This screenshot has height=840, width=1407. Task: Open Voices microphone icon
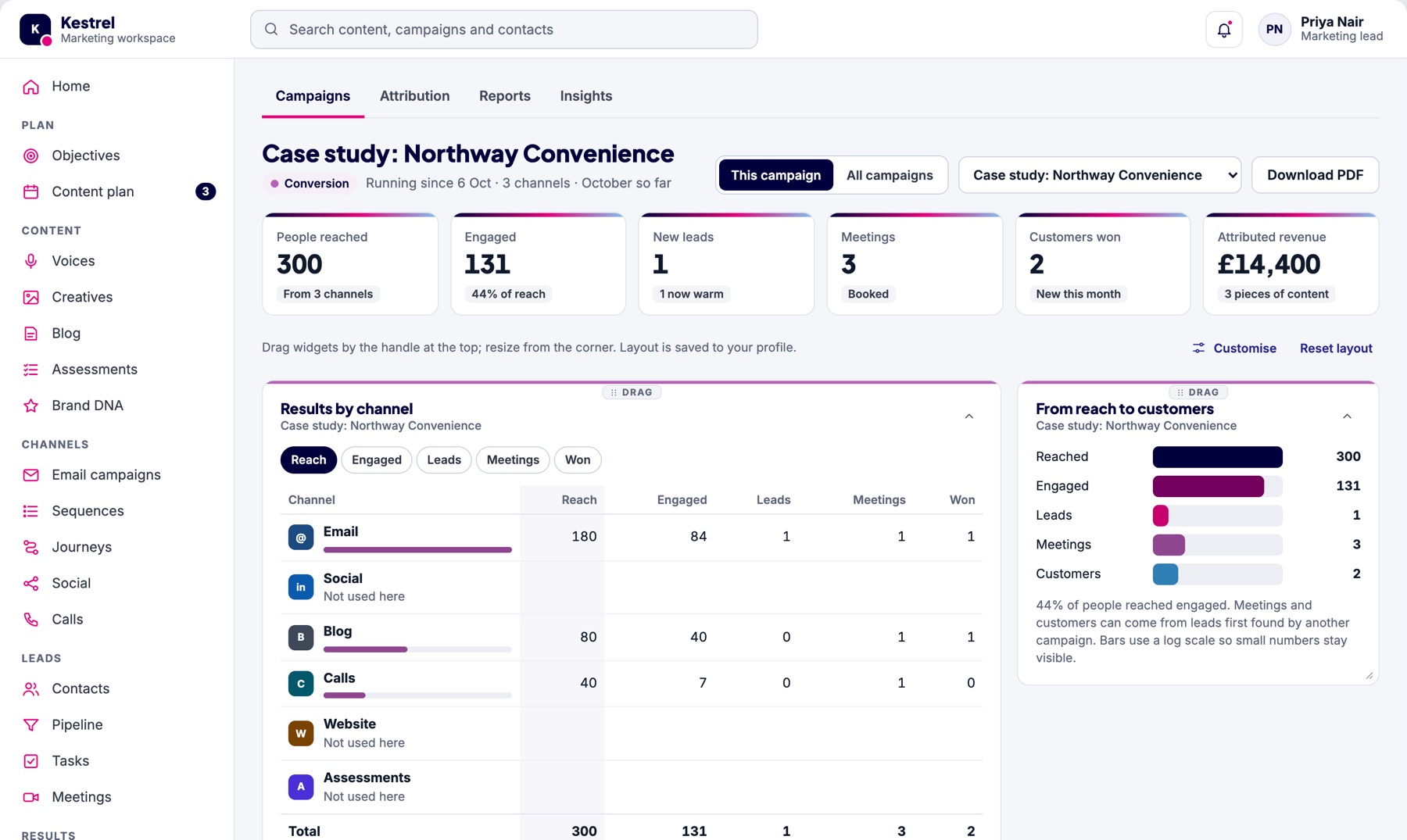pyautogui.click(x=31, y=261)
